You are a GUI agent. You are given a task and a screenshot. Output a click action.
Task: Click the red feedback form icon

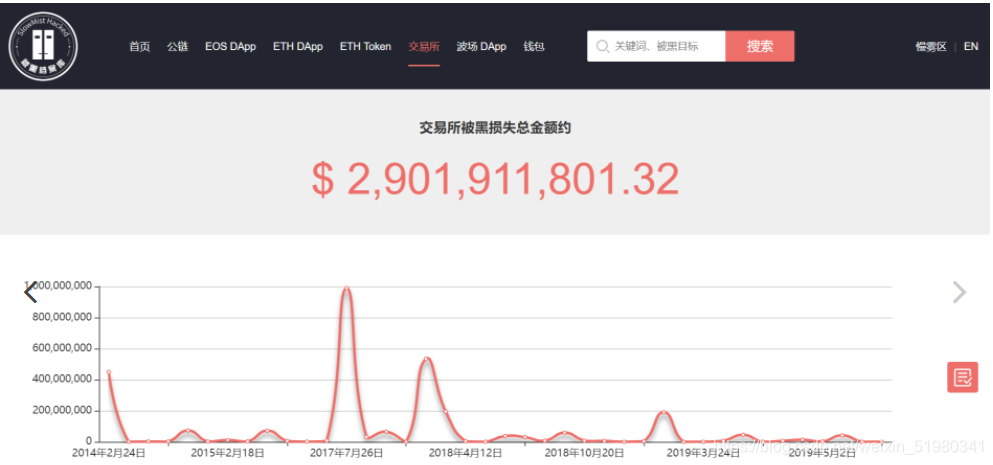click(x=963, y=377)
